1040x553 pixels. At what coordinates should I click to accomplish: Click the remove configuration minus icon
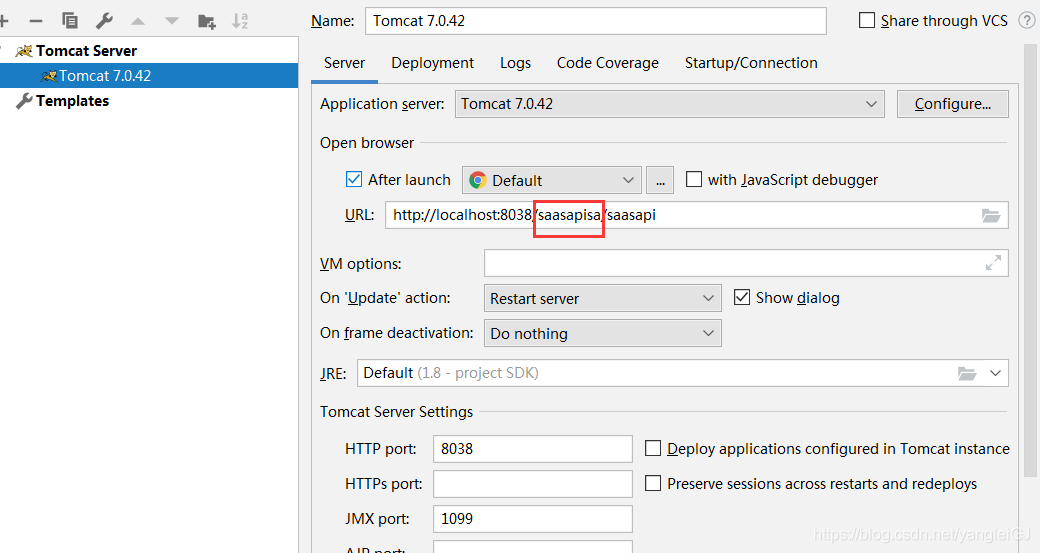click(36, 21)
